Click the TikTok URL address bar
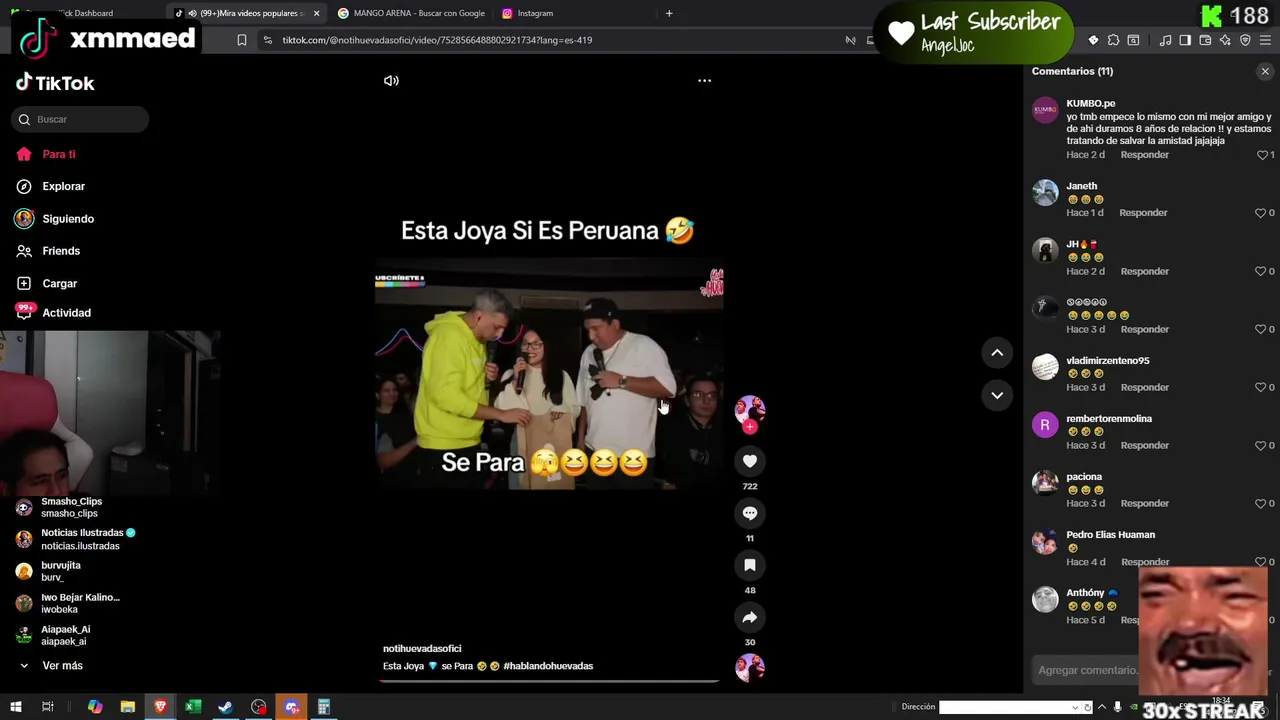This screenshot has width=1280, height=720. [437, 40]
